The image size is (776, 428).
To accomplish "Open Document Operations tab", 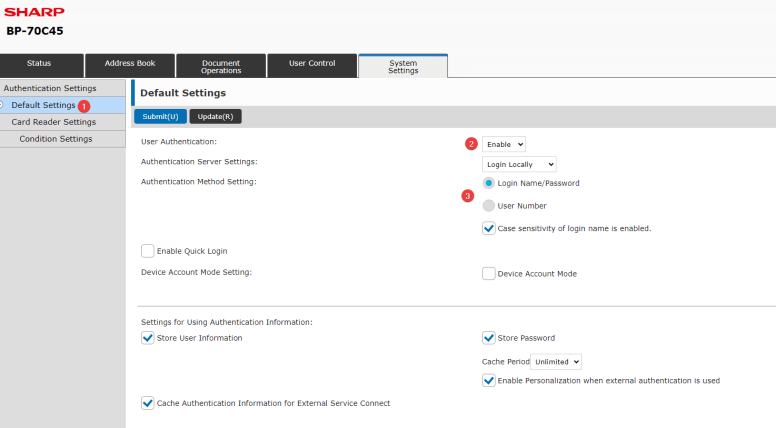I will tap(221, 66).
